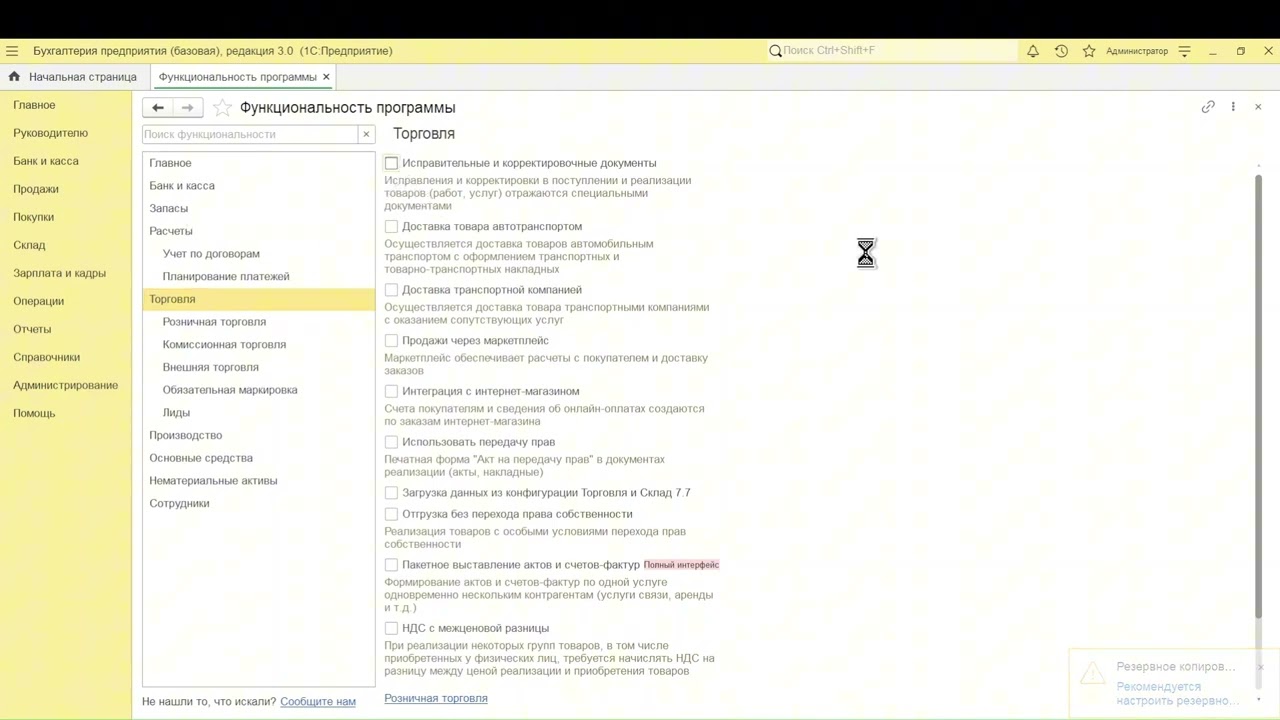
Task: Close the Функциональность программы tab
Action: point(326,77)
